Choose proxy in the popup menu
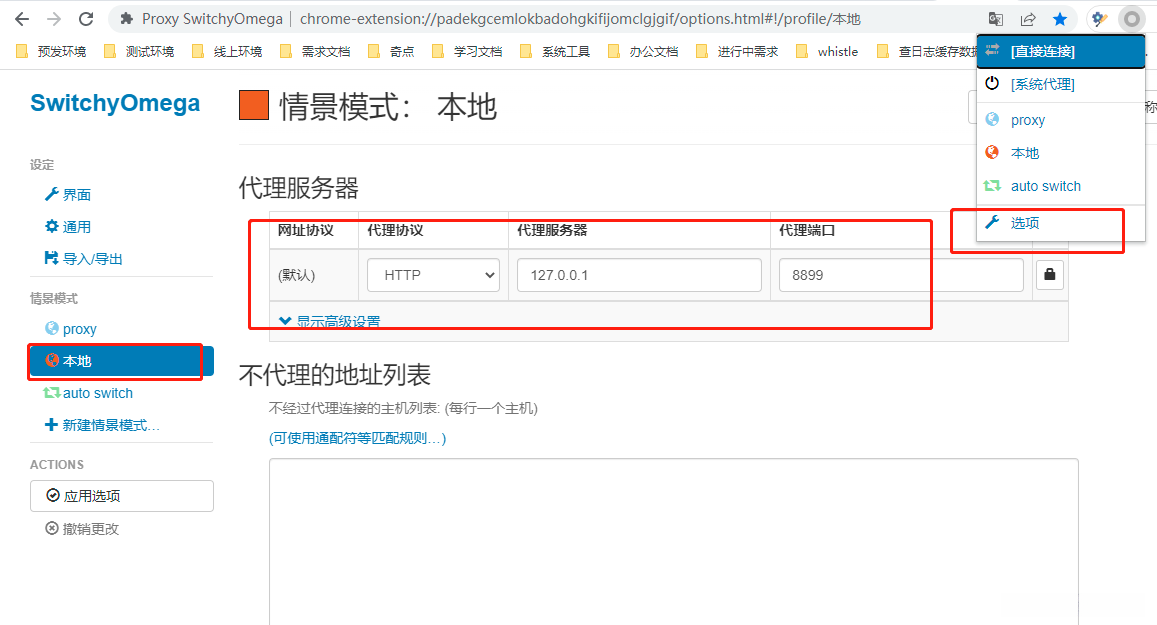This screenshot has height=625, width=1157. point(1061,120)
